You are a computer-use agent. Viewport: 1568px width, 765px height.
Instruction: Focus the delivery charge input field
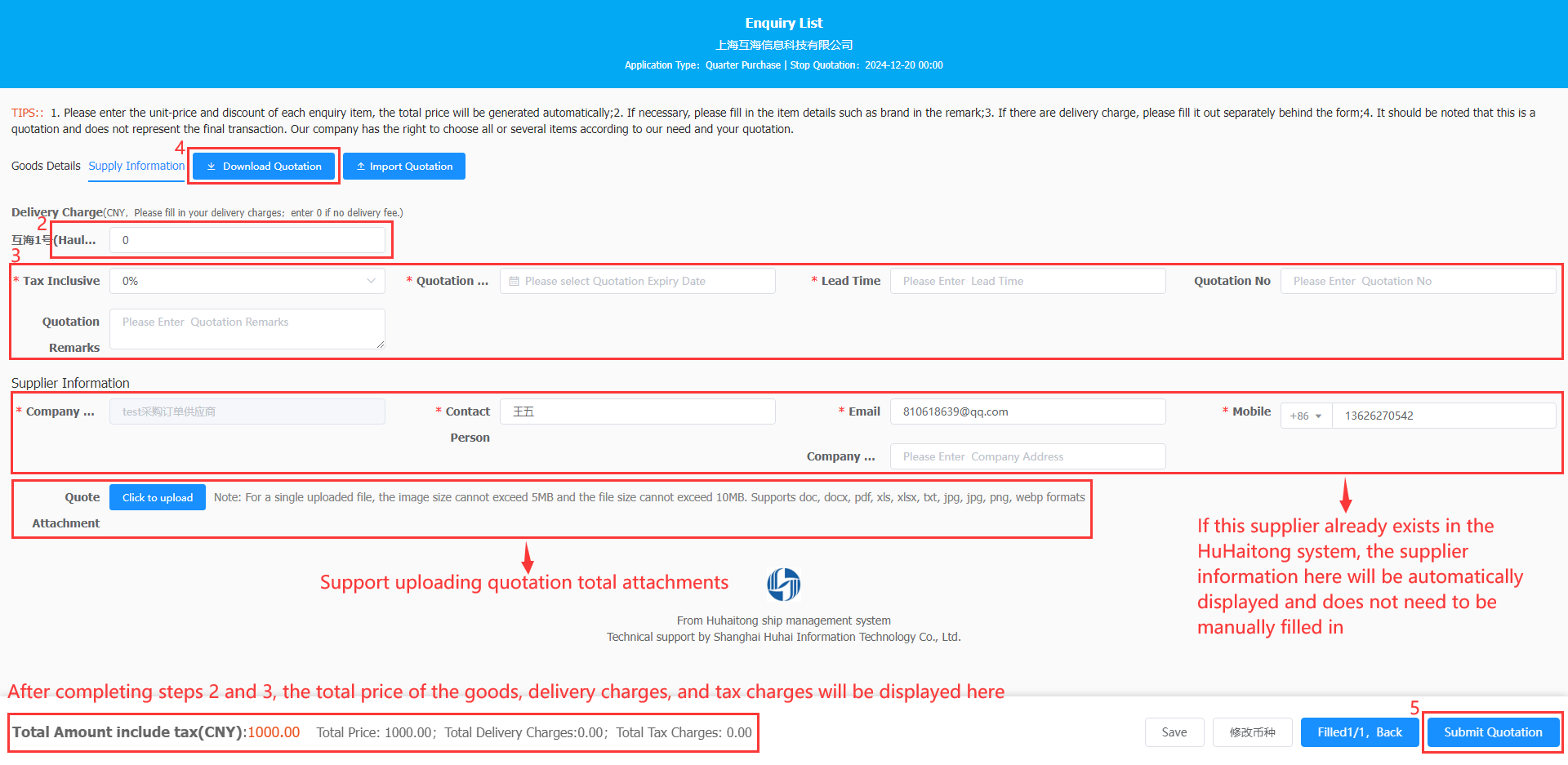pos(247,240)
